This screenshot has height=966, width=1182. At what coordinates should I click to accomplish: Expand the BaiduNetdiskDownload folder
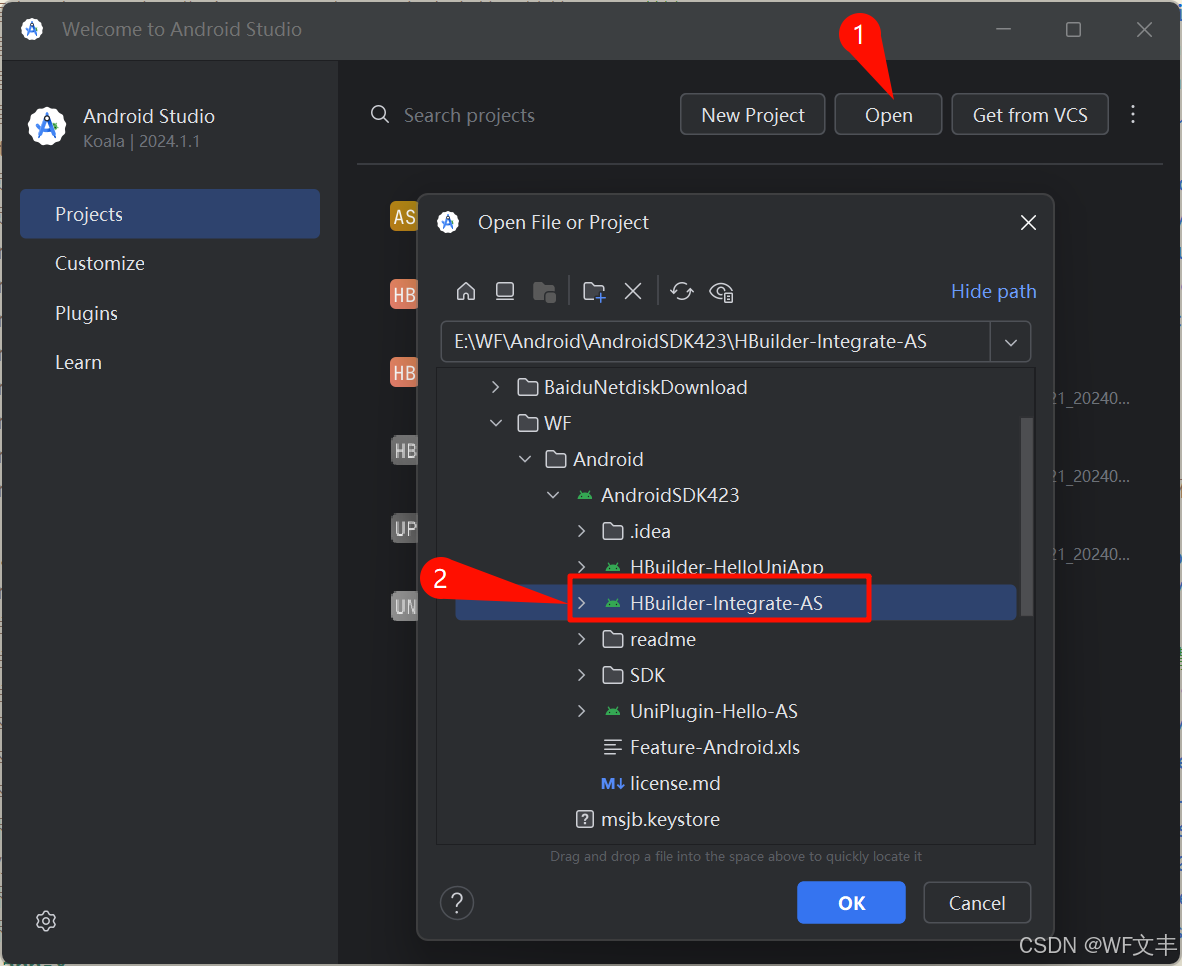click(495, 387)
